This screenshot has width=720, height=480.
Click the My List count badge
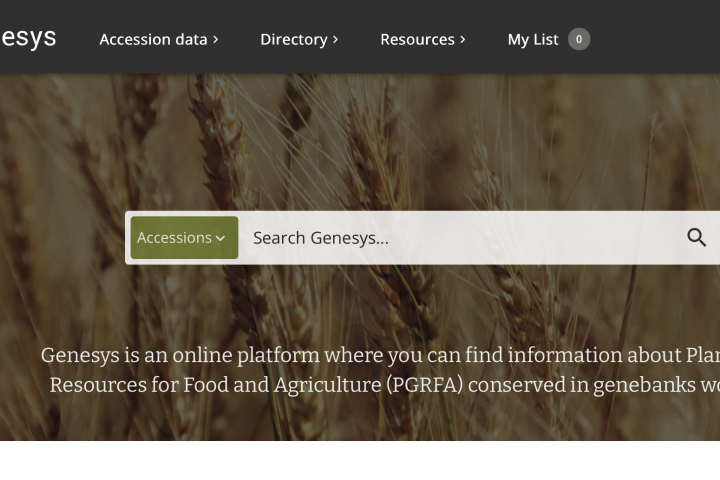(579, 39)
